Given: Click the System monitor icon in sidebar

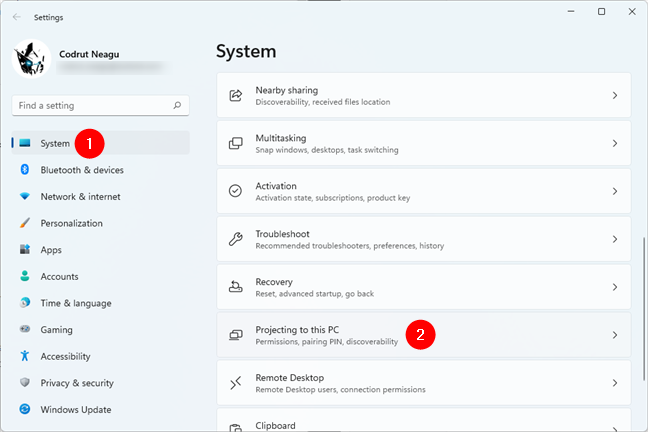Looking at the screenshot, I should 25,143.
